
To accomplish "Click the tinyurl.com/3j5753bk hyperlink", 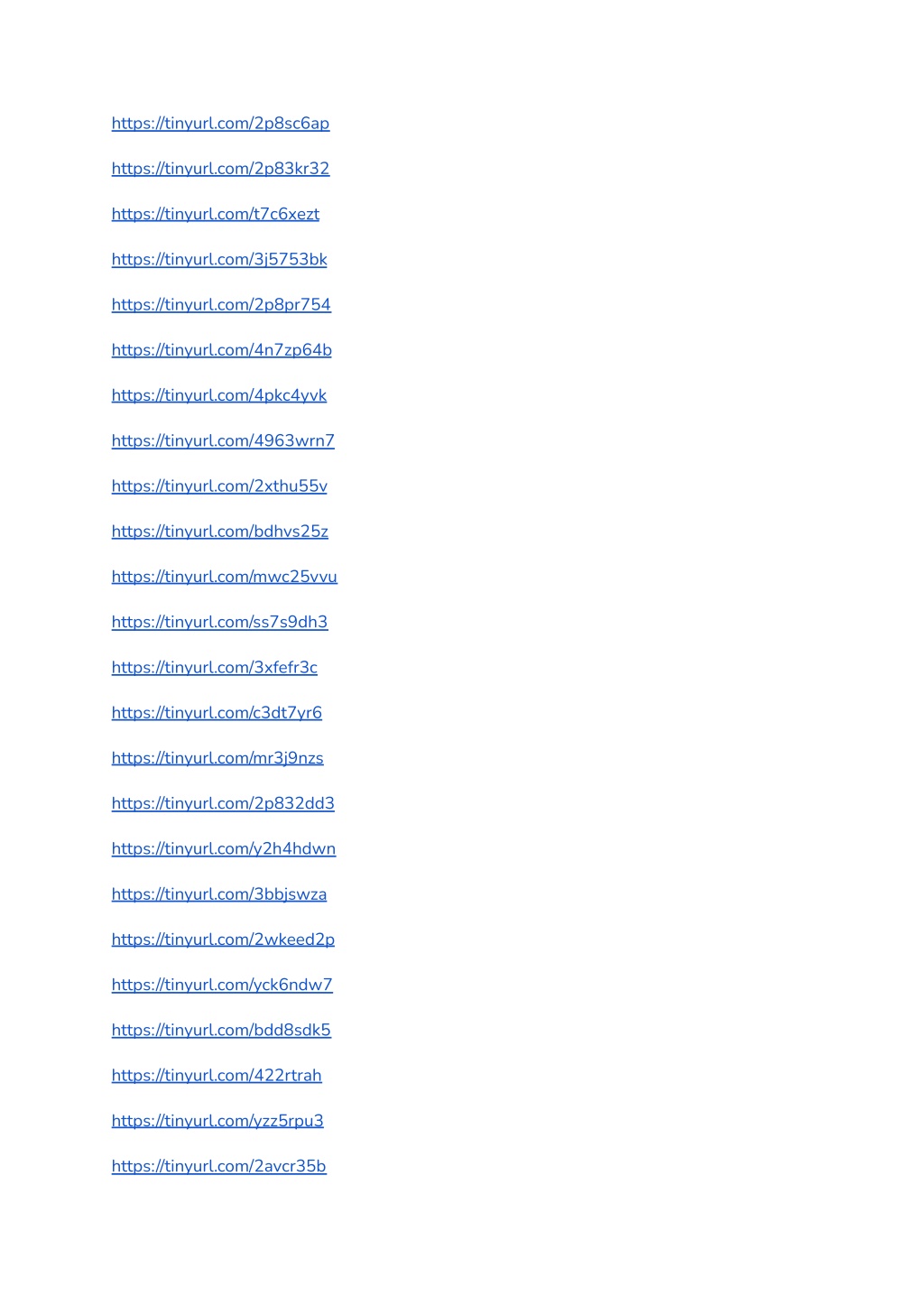I will point(219,260).
